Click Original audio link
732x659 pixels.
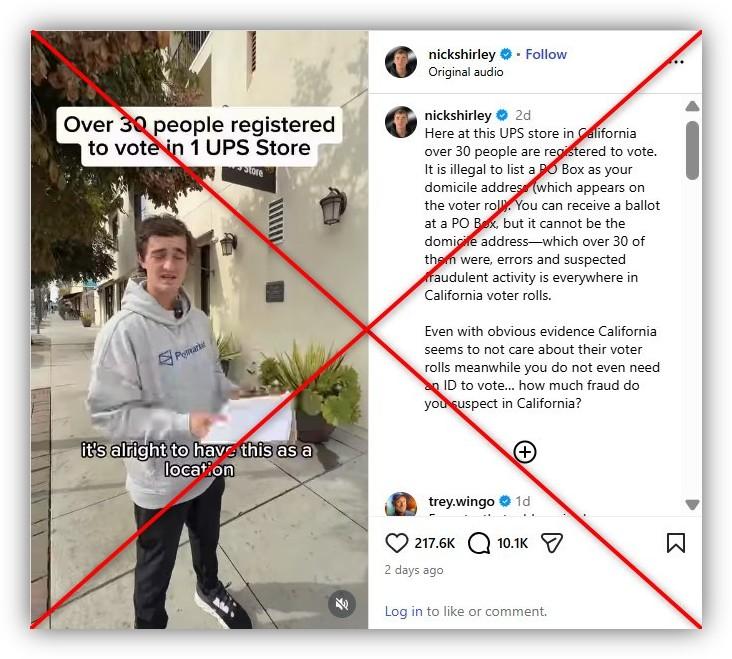(x=465, y=72)
